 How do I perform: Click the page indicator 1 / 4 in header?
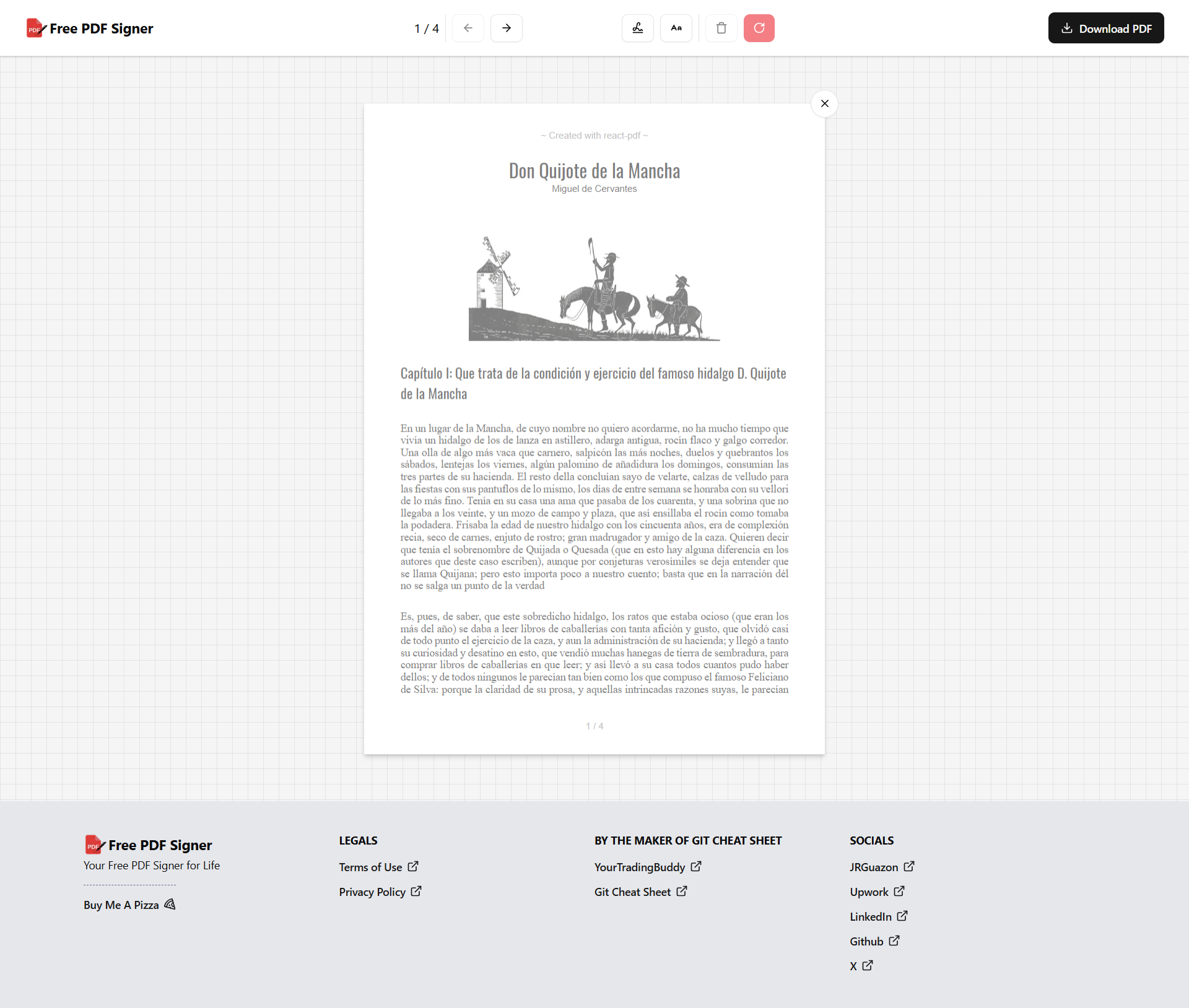point(427,28)
